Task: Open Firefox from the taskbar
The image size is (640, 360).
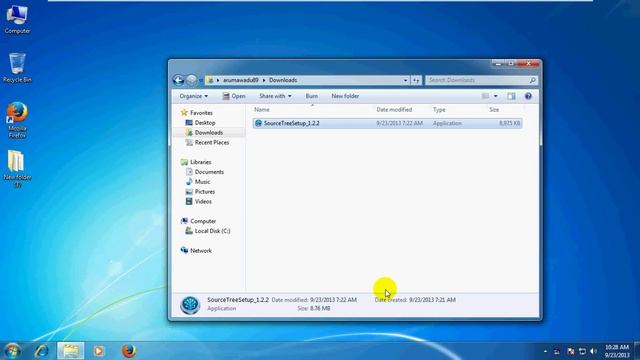Action: [129, 351]
